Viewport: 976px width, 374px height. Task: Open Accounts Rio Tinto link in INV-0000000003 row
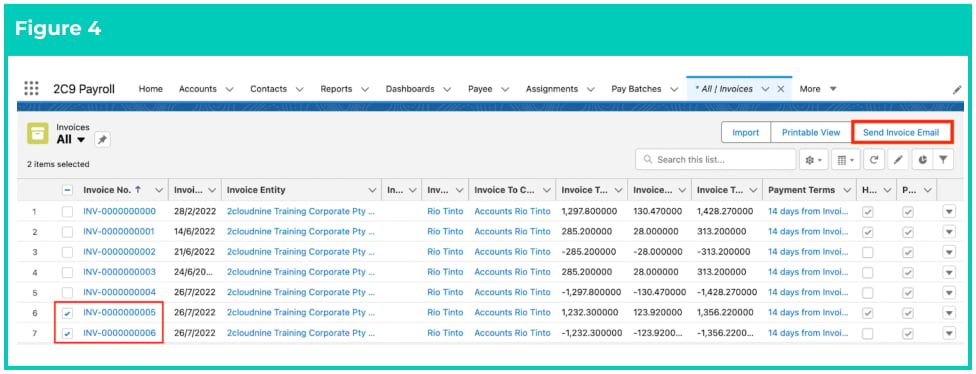click(512, 273)
